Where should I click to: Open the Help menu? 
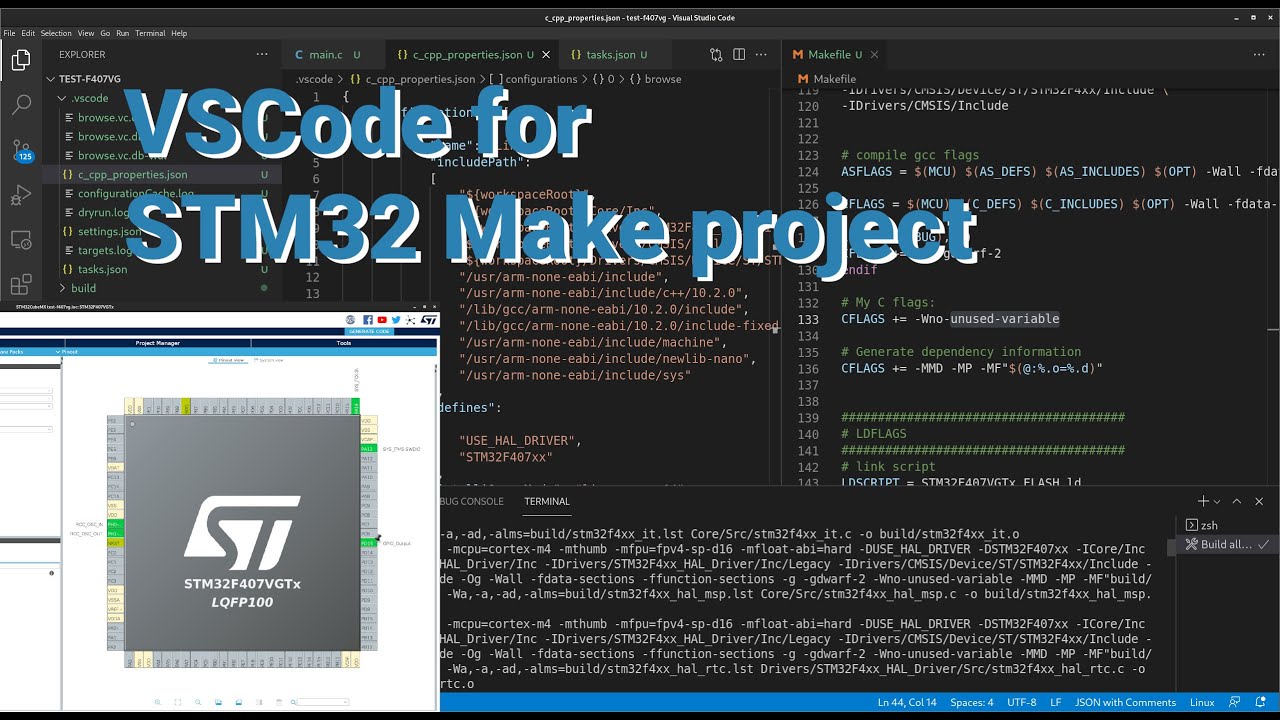tap(179, 33)
